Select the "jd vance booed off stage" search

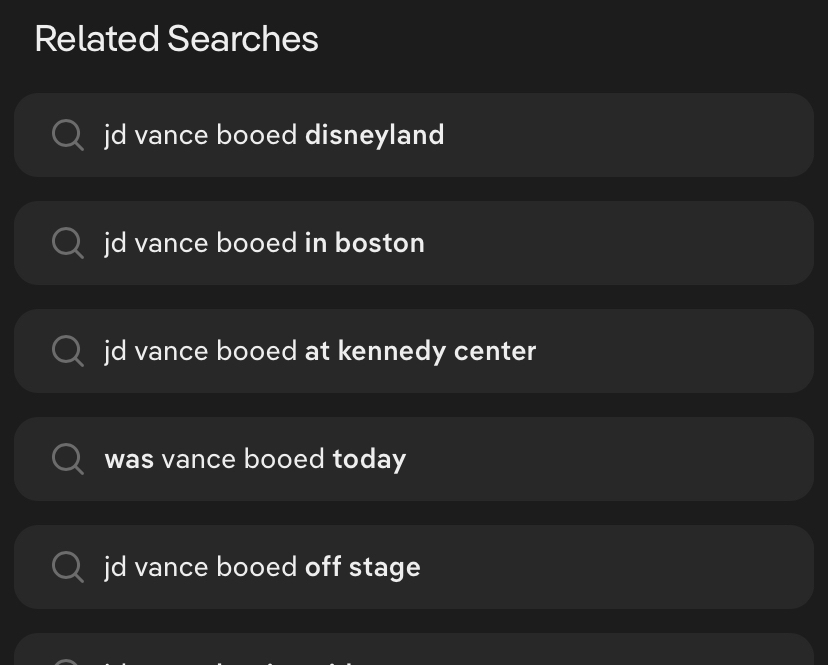[x=262, y=567]
